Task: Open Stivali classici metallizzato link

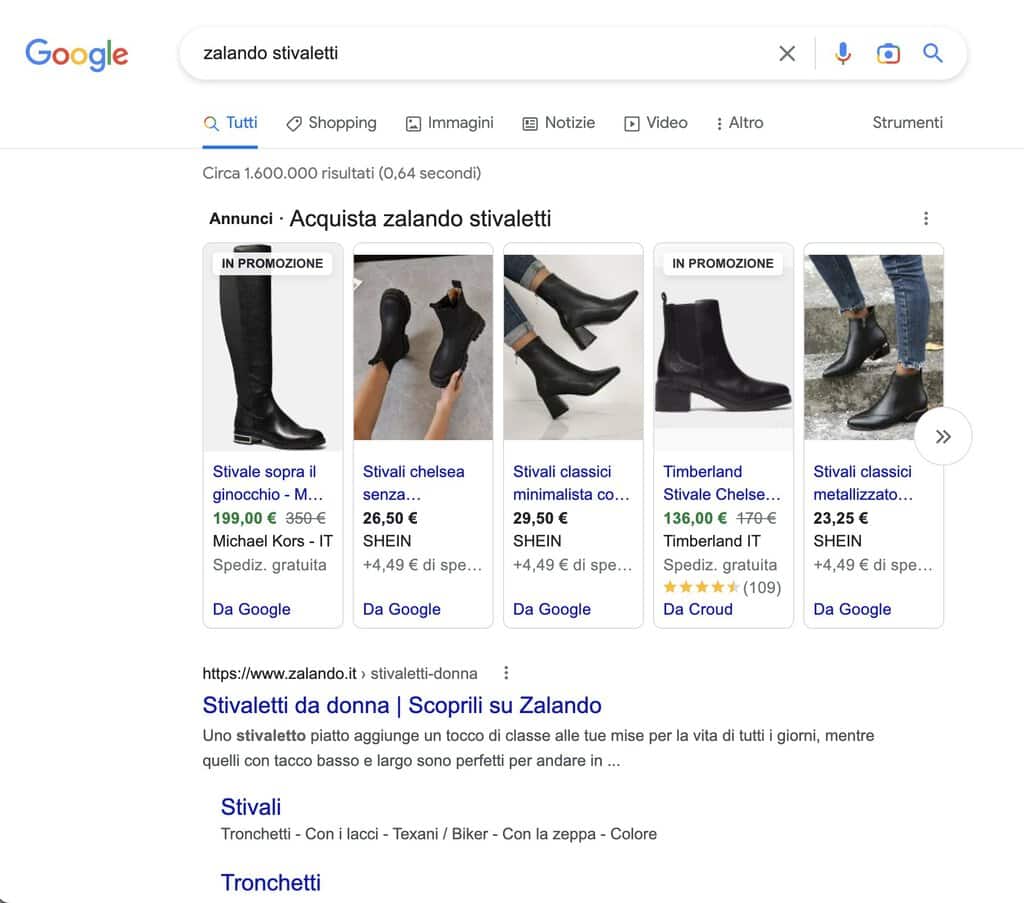Action: click(x=863, y=483)
